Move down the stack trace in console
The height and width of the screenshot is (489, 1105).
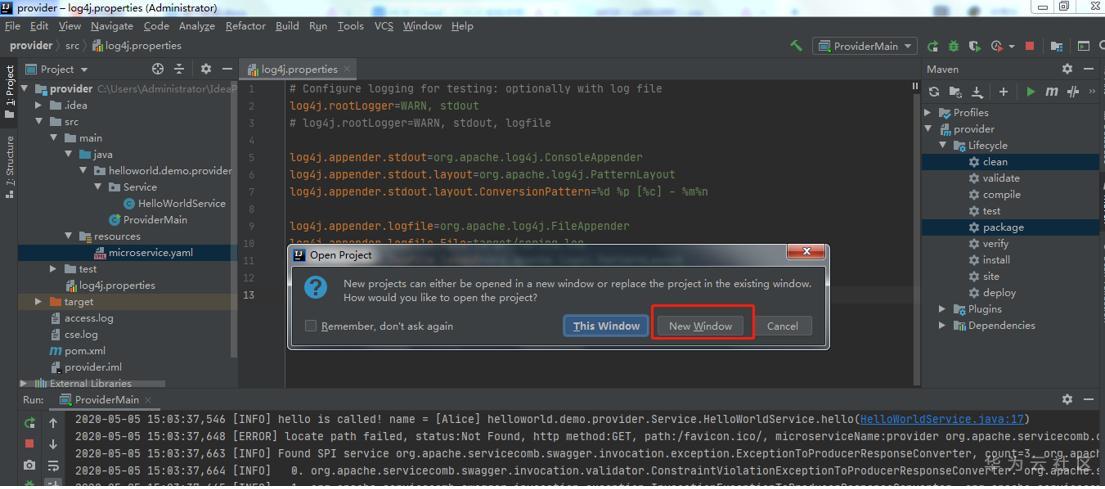pos(53,444)
